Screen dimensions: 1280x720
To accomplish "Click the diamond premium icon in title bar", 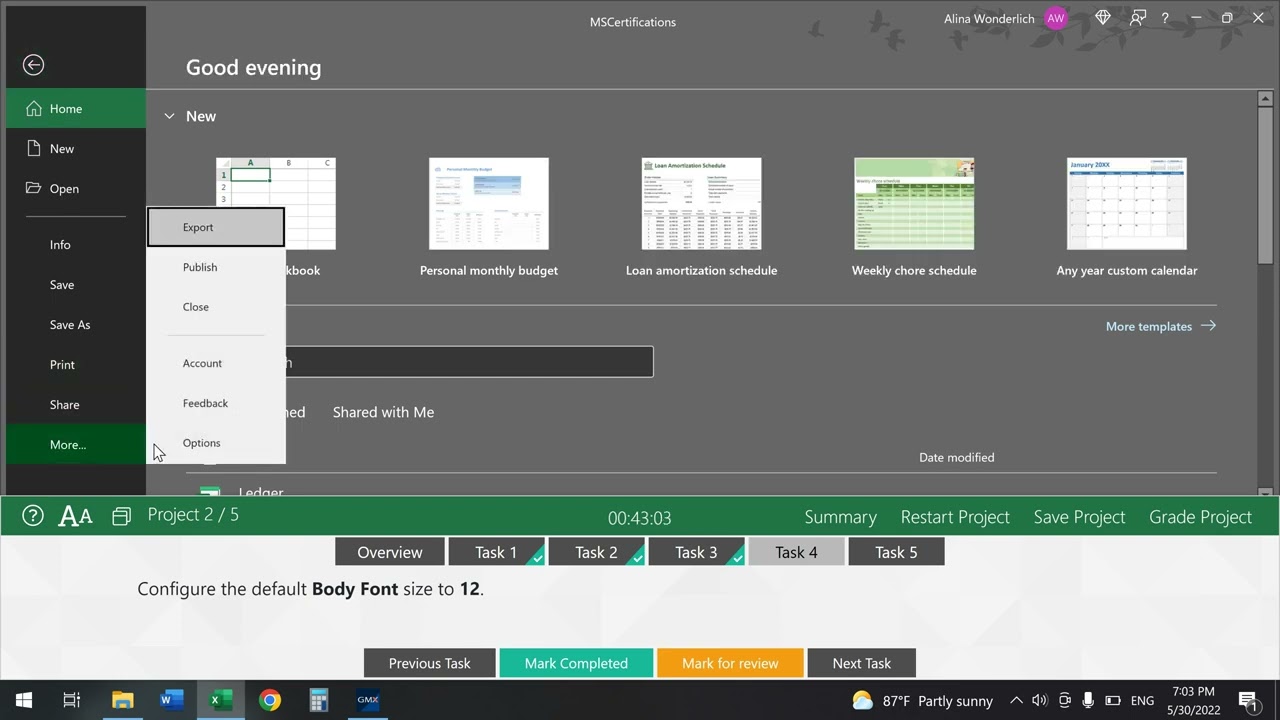I will point(1103,18).
